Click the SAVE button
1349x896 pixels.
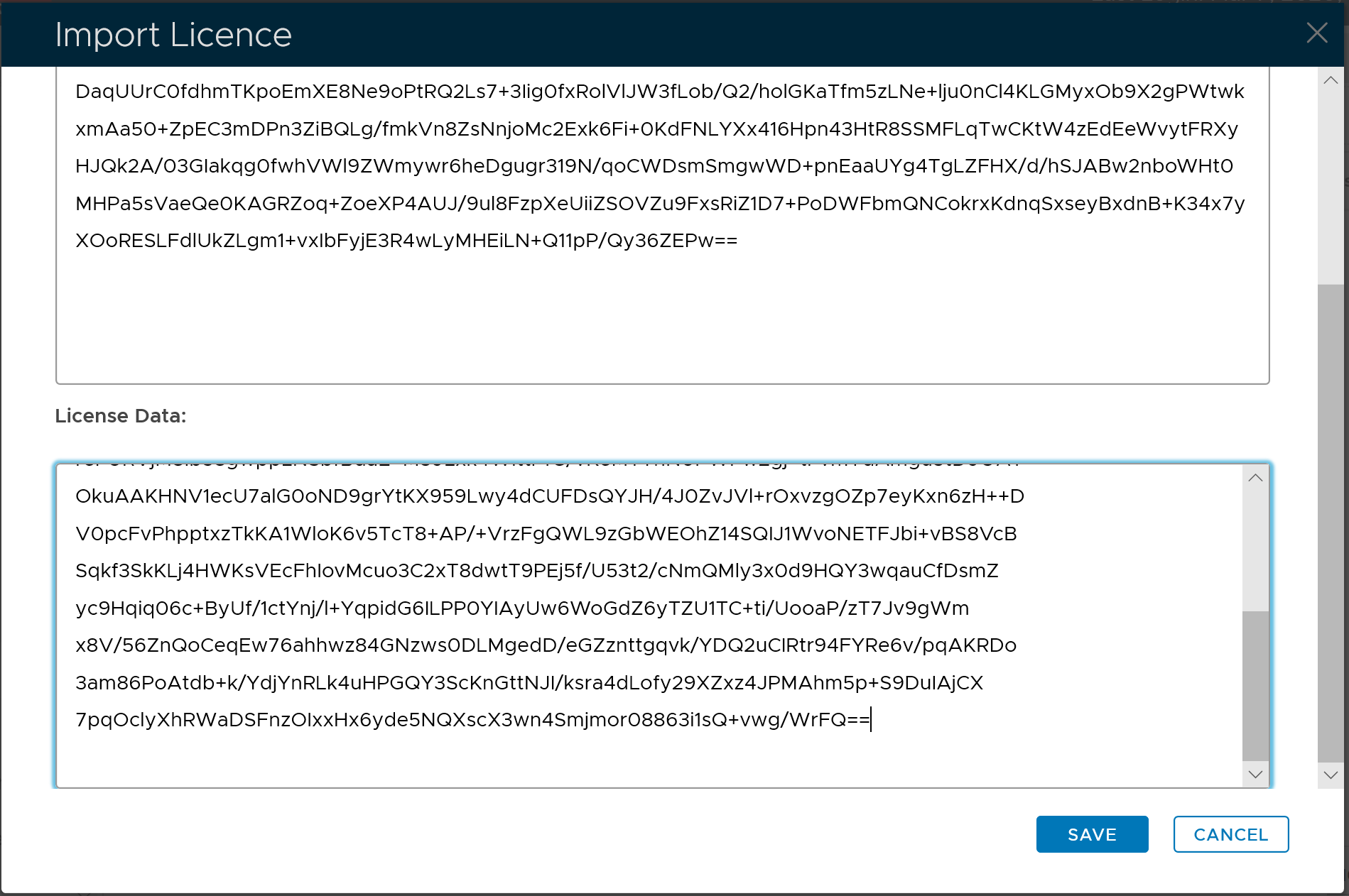1092,834
